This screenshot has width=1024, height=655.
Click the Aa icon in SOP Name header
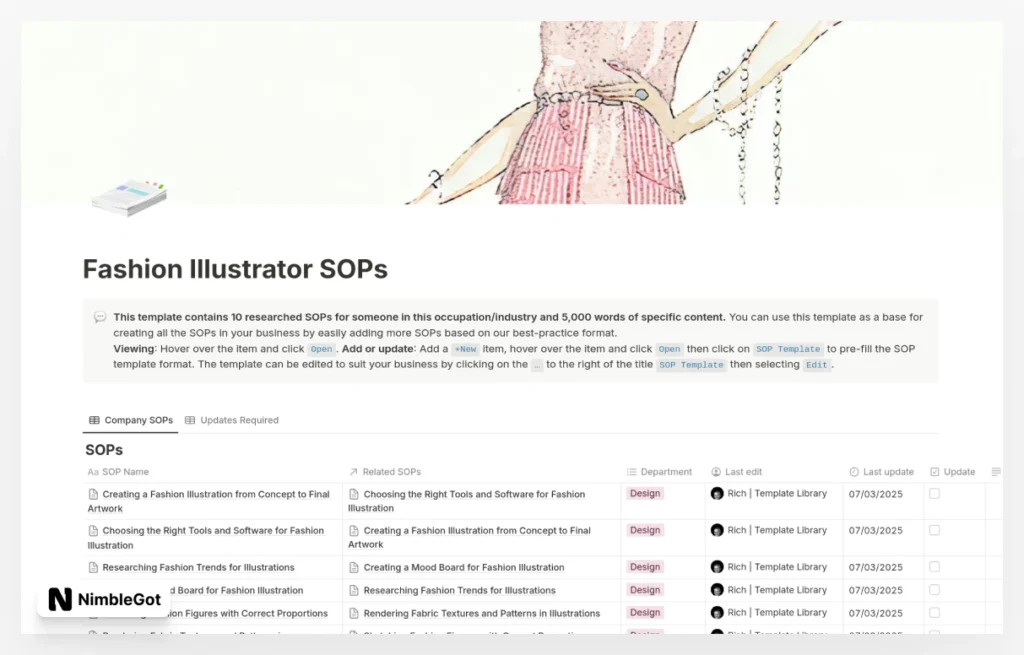[93, 471]
